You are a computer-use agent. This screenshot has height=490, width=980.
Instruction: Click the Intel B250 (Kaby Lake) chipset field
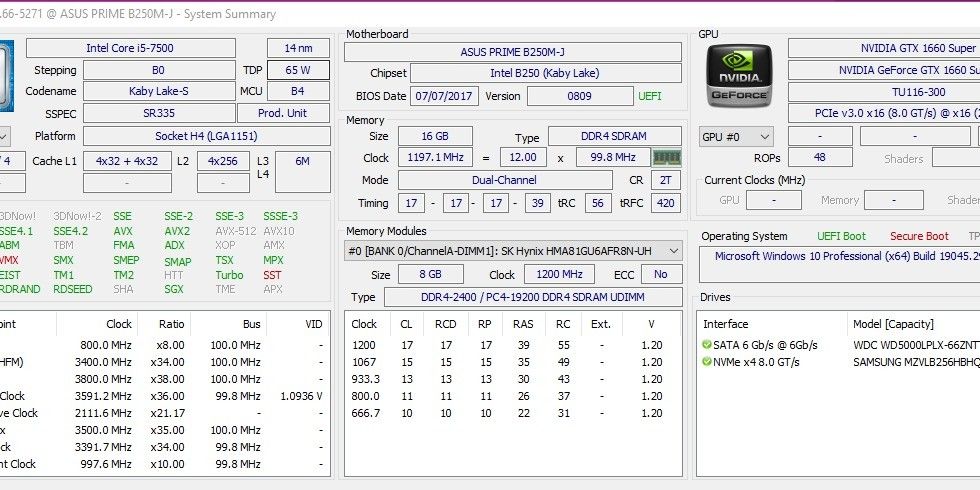(546, 73)
